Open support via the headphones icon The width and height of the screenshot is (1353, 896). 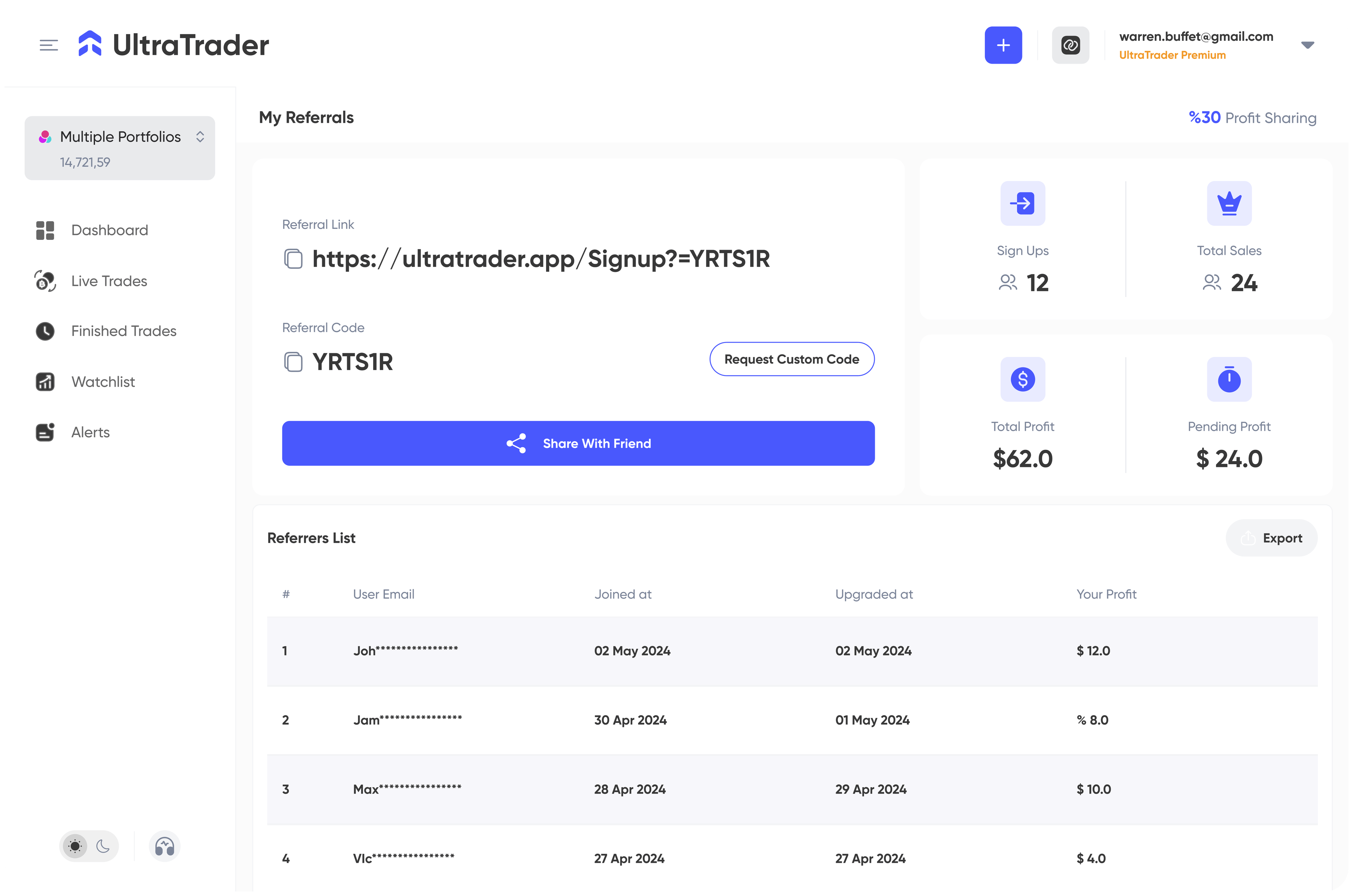165,846
